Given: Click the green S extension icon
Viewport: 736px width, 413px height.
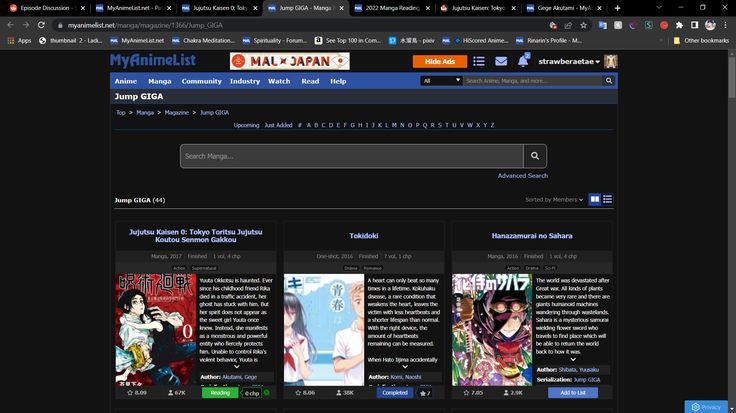Looking at the screenshot, I should pyautogui.click(x=648, y=25).
